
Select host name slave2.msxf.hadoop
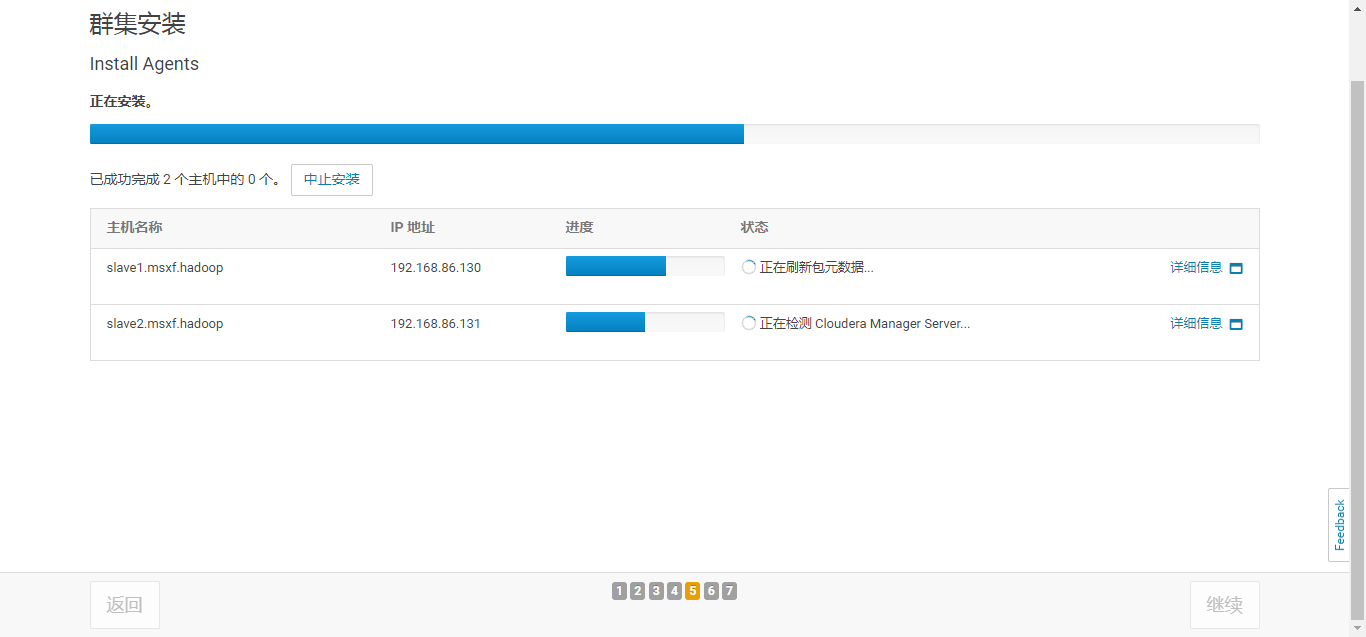[x=165, y=324]
